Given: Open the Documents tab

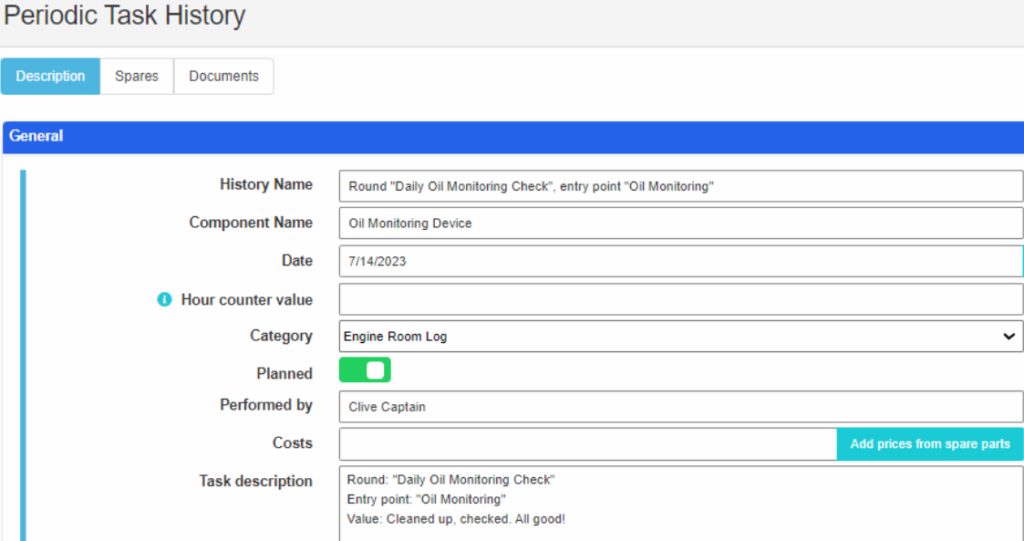Looking at the screenshot, I should [x=223, y=76].
